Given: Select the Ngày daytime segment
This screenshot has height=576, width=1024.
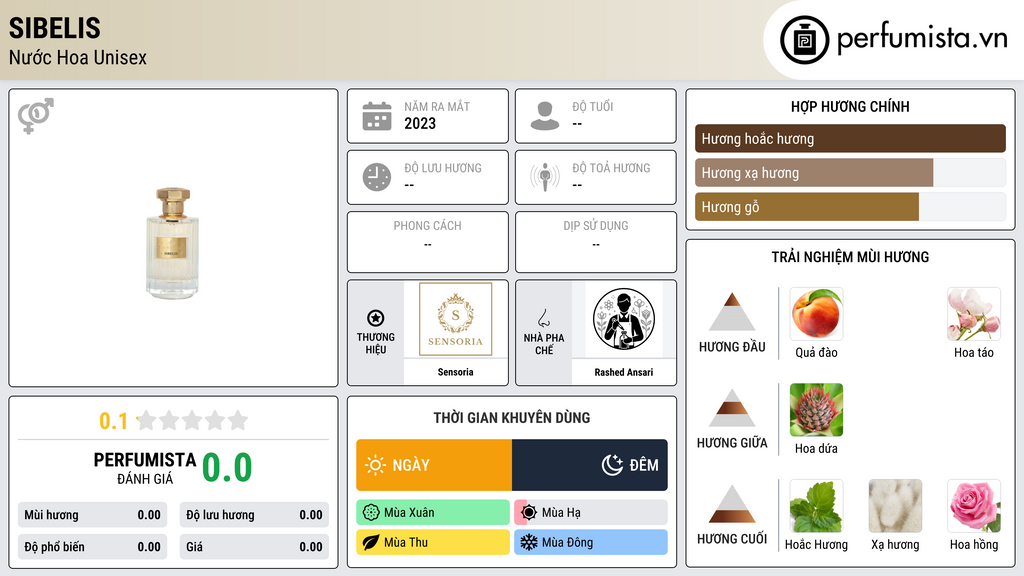Looking at the screenshot, I should point(434,465).
